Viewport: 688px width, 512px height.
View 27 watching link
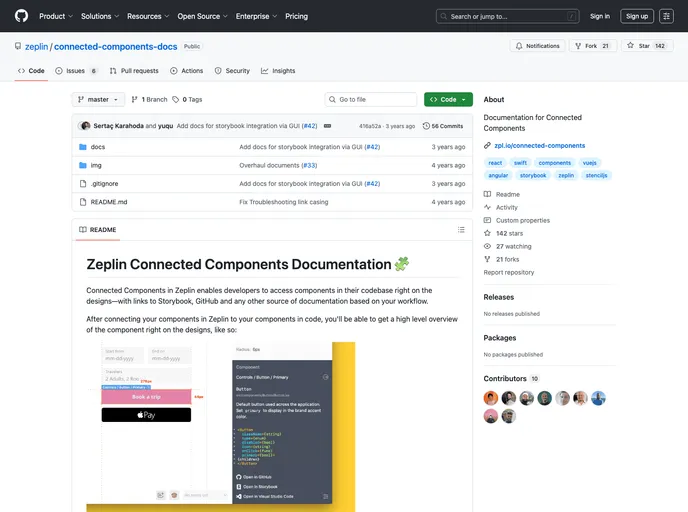507,246
